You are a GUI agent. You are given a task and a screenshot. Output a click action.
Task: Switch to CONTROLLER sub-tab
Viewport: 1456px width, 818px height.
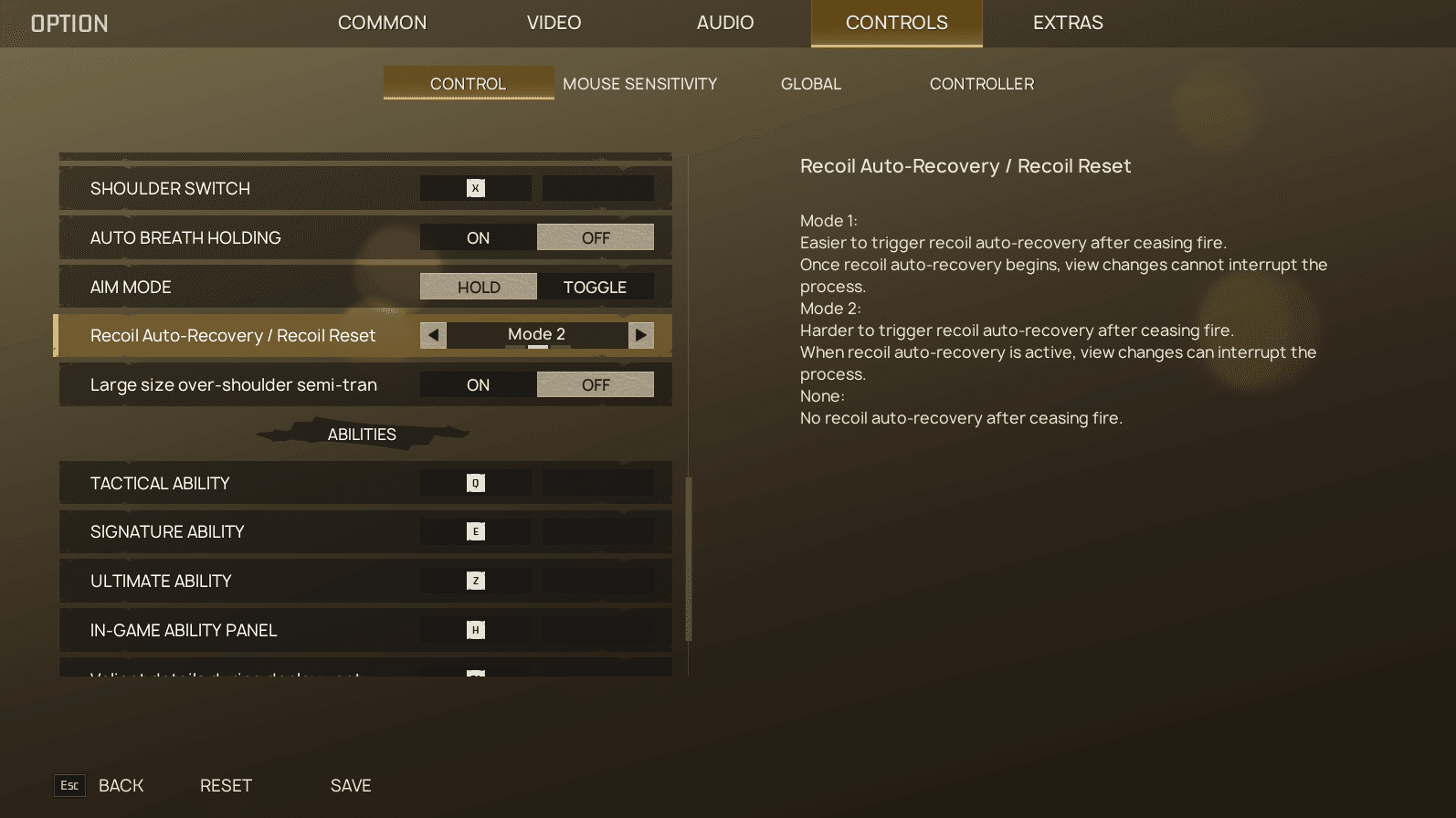[982, 83]
